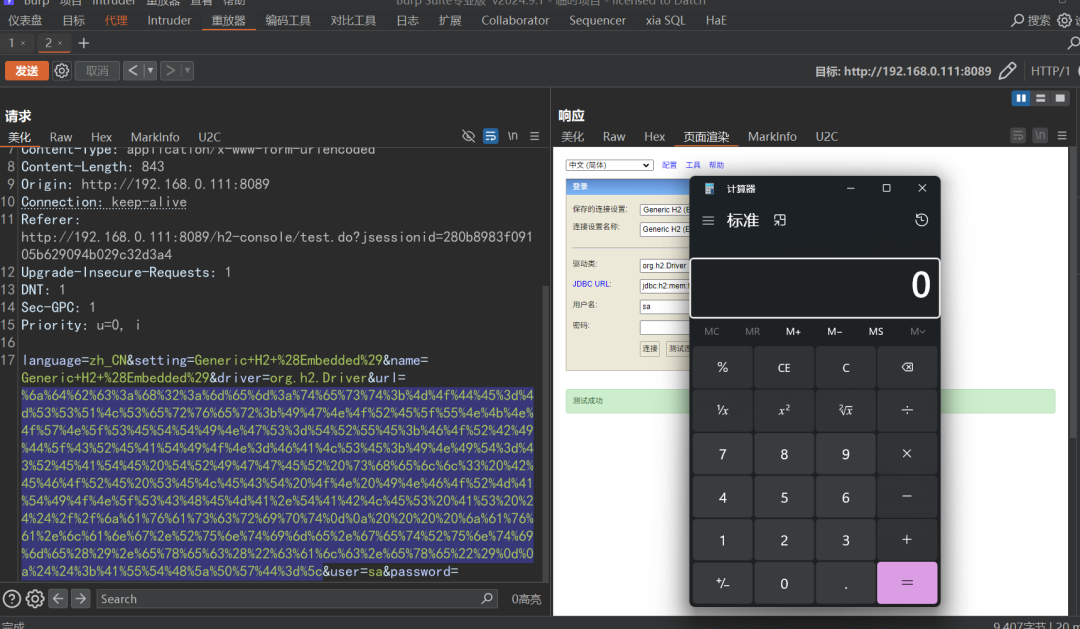This screenshot has width=1080, height=629.
Task: Edit the target with the pencil icon
Action: 1007,70
